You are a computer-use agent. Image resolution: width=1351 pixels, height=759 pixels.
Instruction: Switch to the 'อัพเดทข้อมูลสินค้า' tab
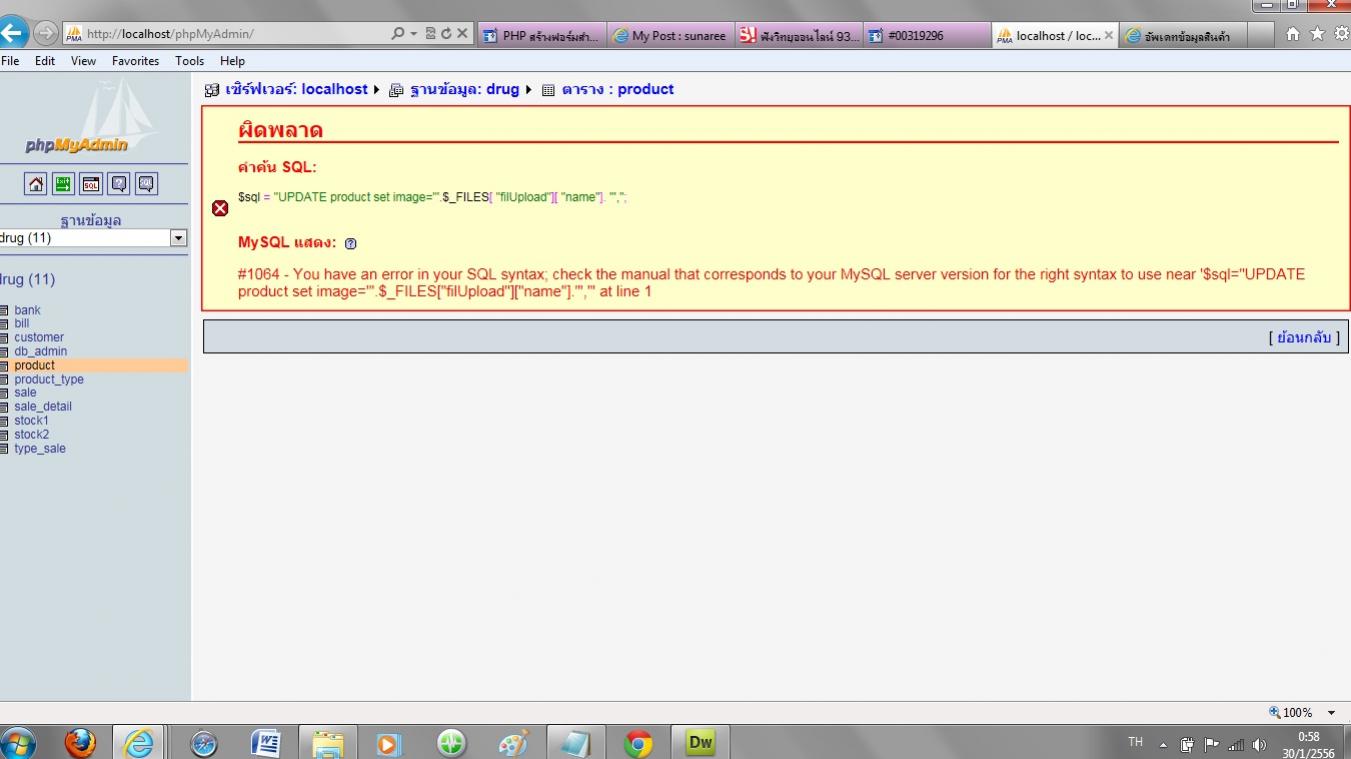[1182, 36]
